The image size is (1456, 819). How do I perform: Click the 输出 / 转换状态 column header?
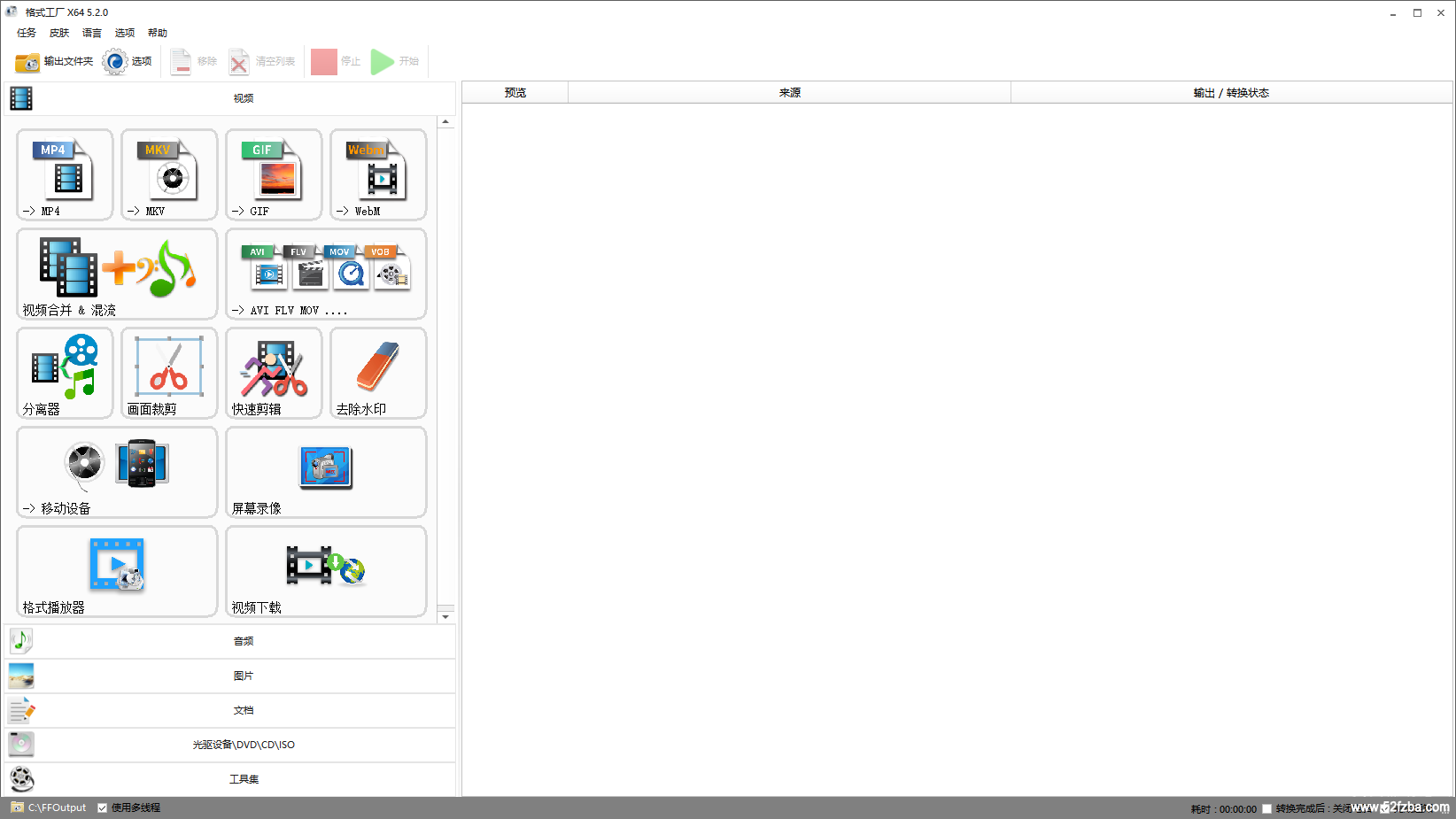click(x=1231, y=92)
